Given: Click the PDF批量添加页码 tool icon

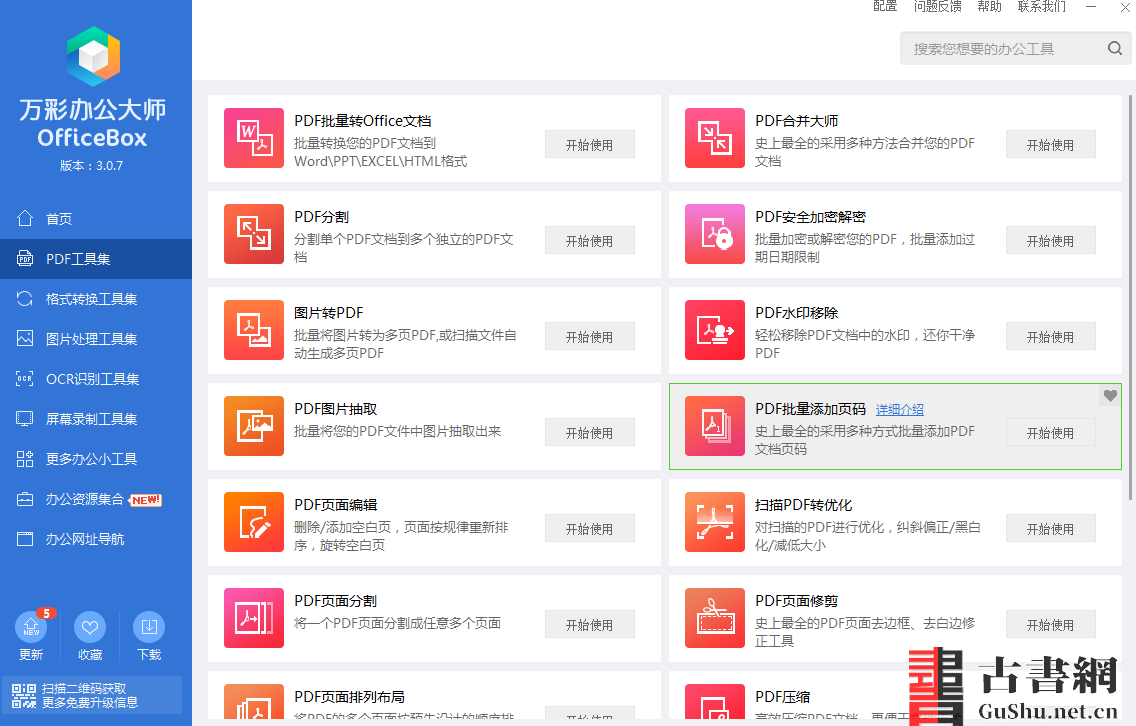Looking at the screenshot, I should click(714, 426).
